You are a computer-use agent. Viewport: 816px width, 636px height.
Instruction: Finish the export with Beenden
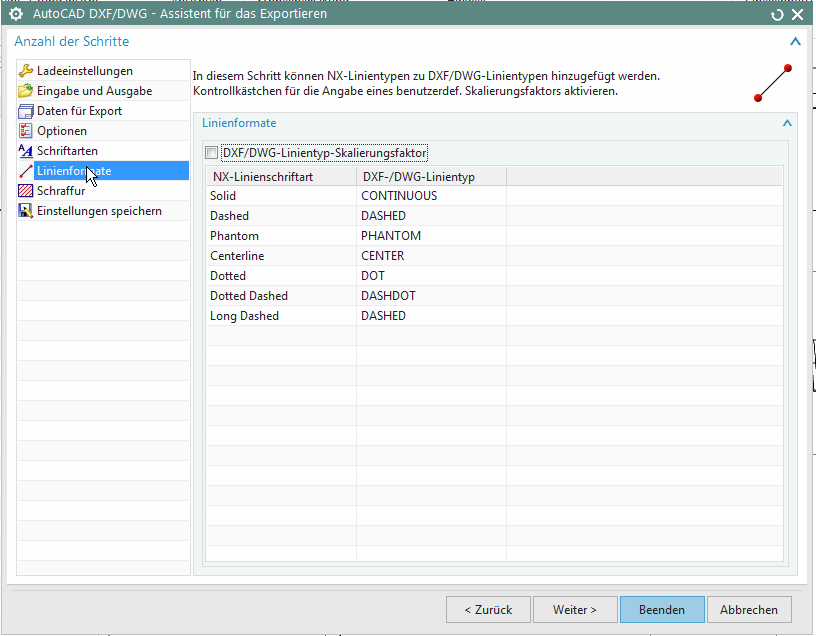(x=662, y=609)
